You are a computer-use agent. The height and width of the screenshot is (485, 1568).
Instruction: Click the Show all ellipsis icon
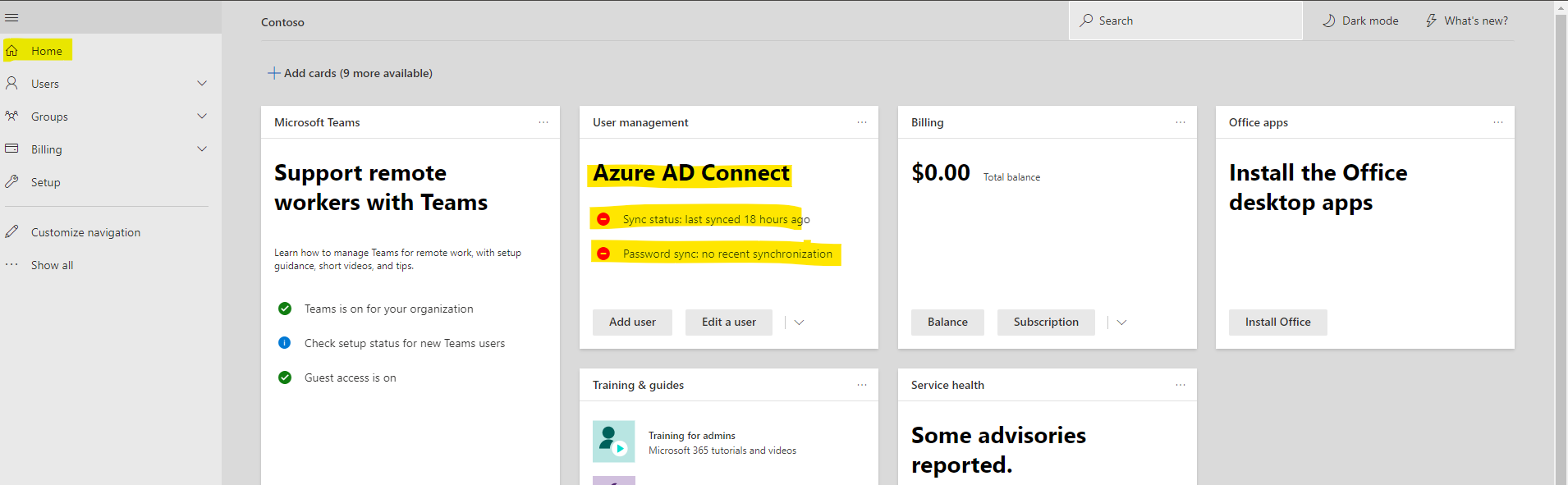11,265
